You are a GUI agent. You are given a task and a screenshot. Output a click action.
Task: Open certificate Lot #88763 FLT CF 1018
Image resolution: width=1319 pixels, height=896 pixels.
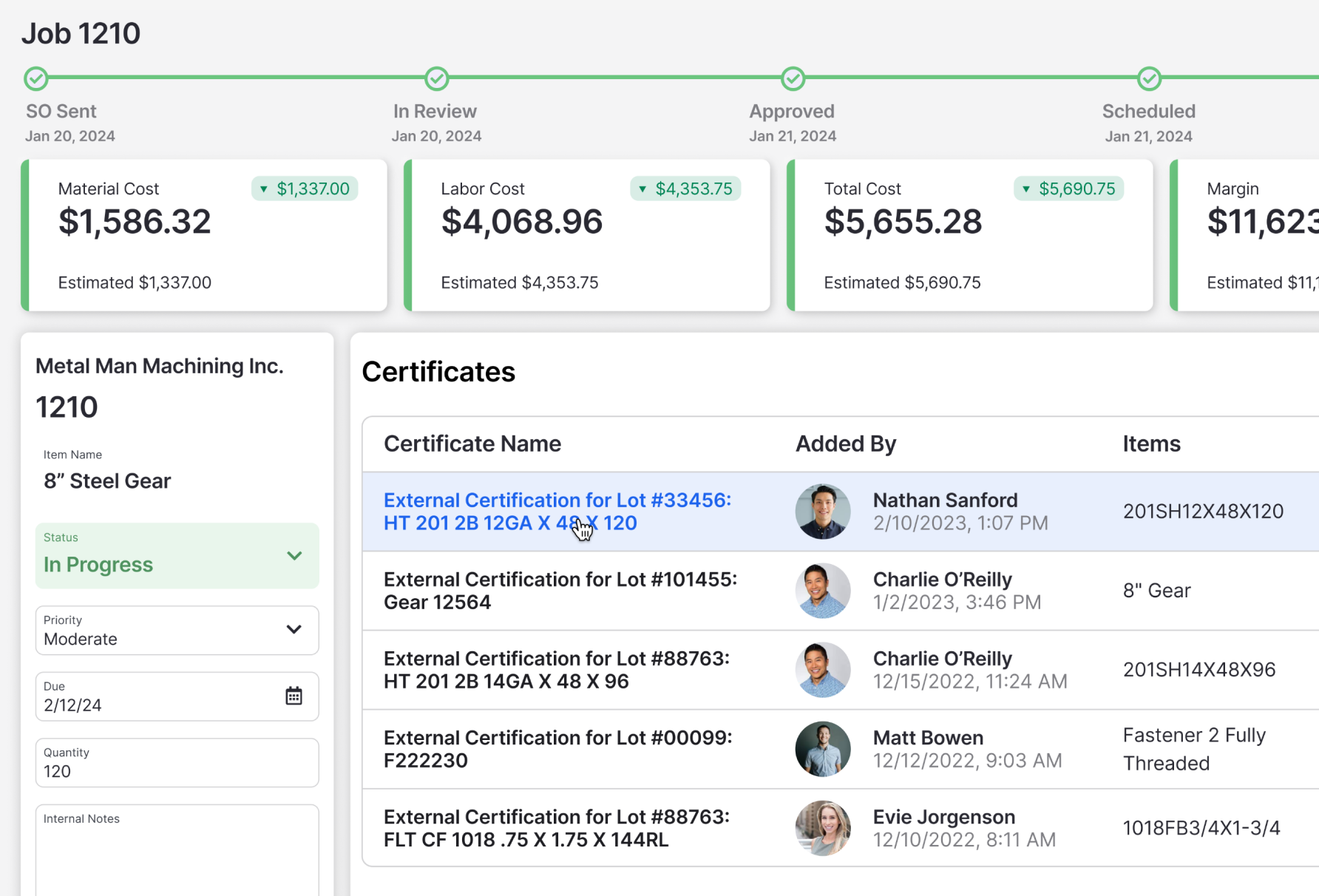[x=557, y=828]
